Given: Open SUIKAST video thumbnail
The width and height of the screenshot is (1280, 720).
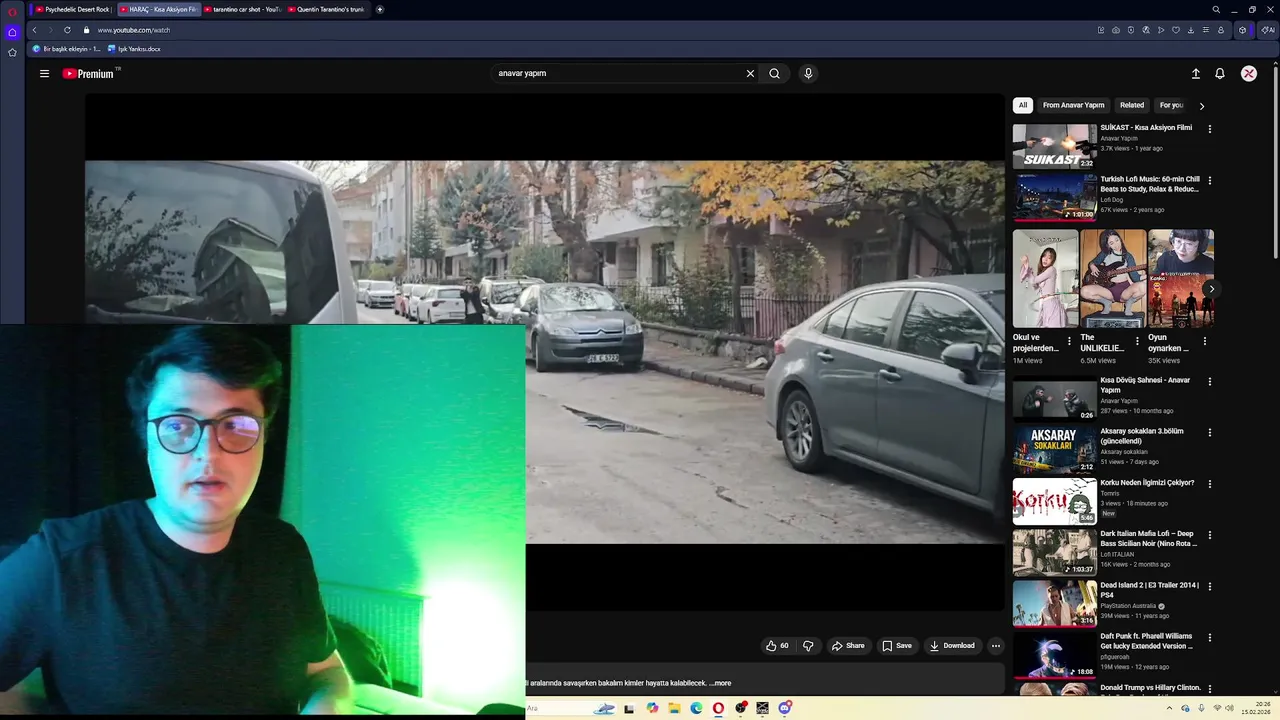Looking at the screenshot, I should (x=1054, y=146).
